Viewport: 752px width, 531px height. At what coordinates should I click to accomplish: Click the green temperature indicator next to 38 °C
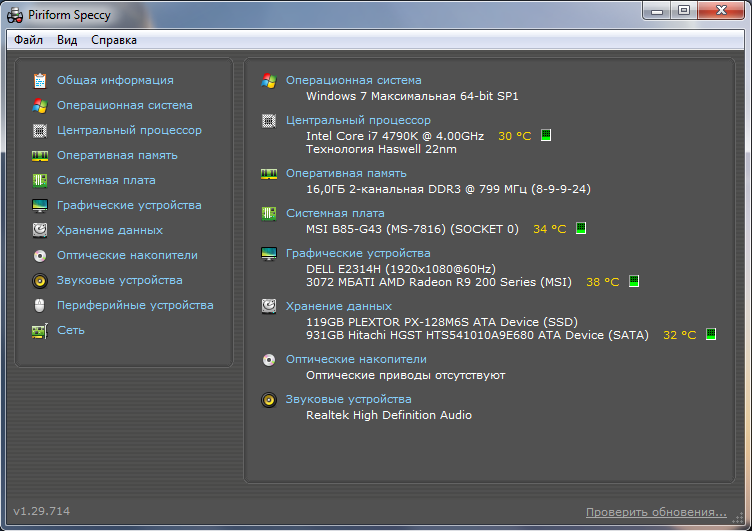tap(634, 281)
